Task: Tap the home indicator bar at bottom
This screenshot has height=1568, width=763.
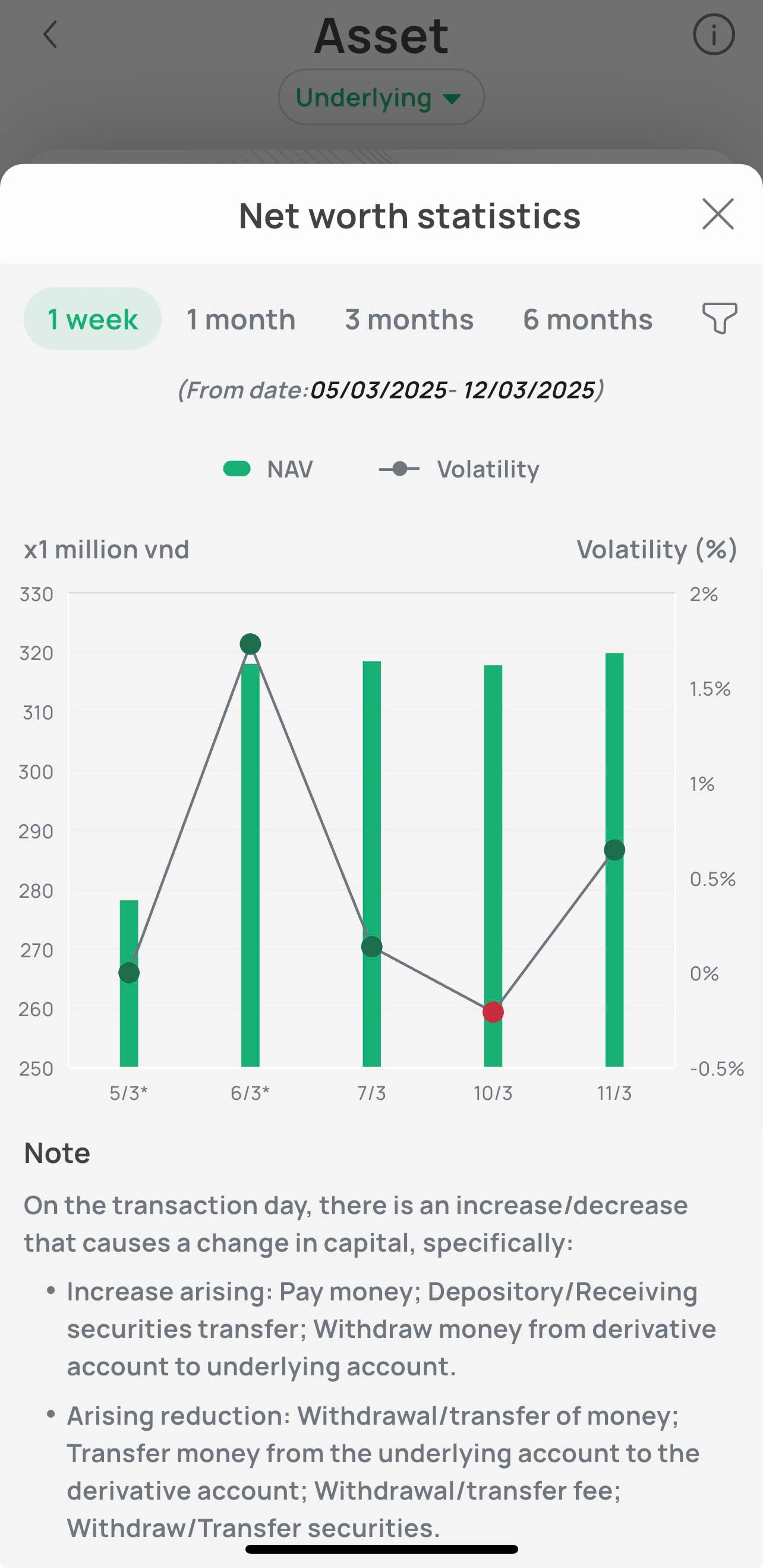Action: point(381,1549)
